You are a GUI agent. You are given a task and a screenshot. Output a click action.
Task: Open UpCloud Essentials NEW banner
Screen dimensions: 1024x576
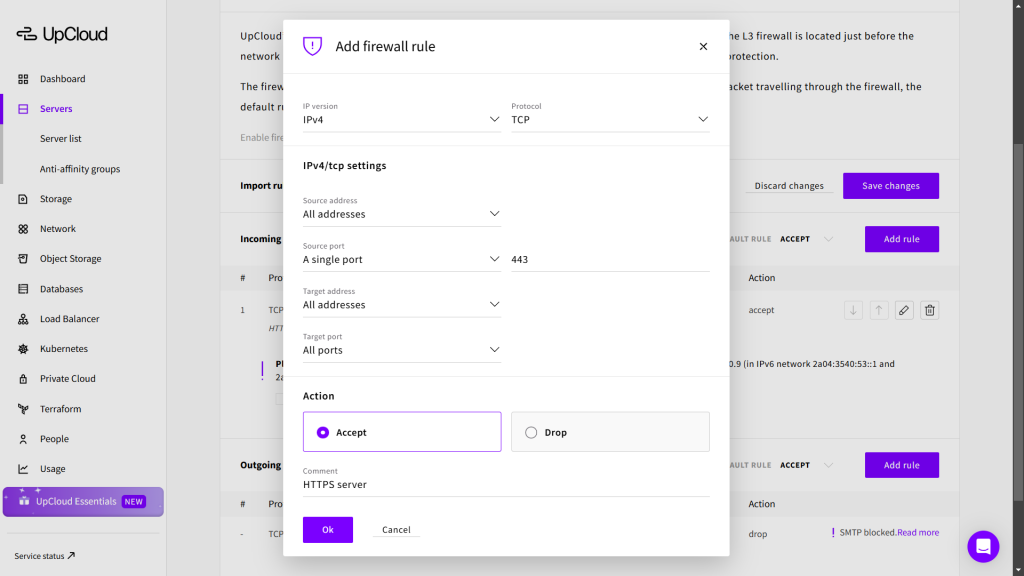83,502
